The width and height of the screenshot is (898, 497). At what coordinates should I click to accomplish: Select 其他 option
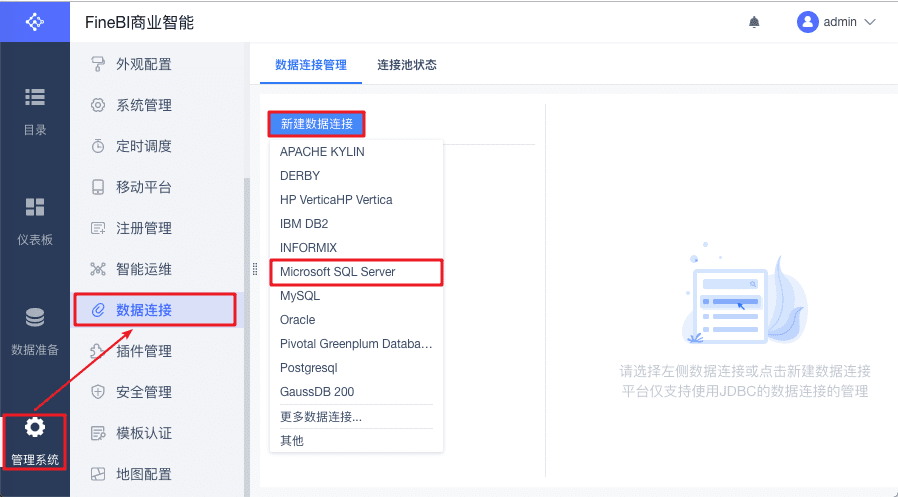pos(356,441)
